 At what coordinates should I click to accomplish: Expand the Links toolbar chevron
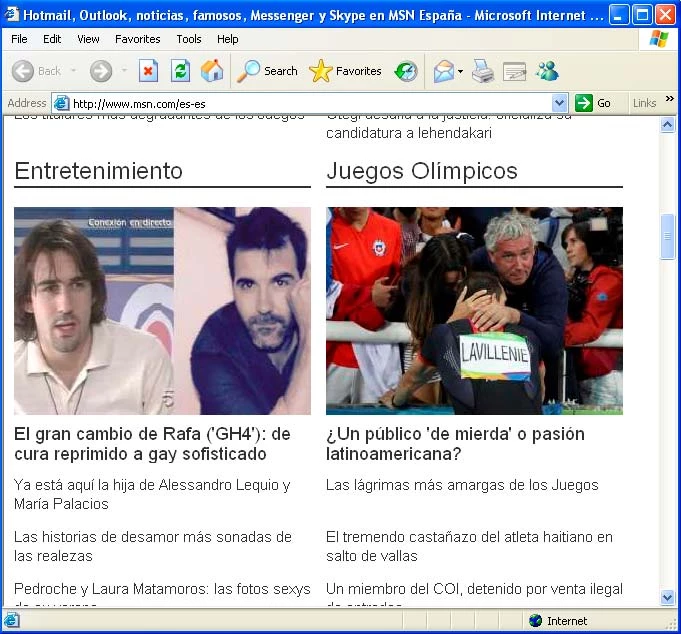(x=669, y=99)
